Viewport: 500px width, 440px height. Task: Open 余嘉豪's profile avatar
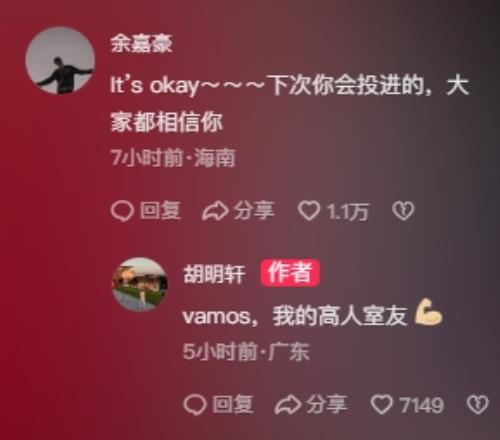[x=60, y=61]
